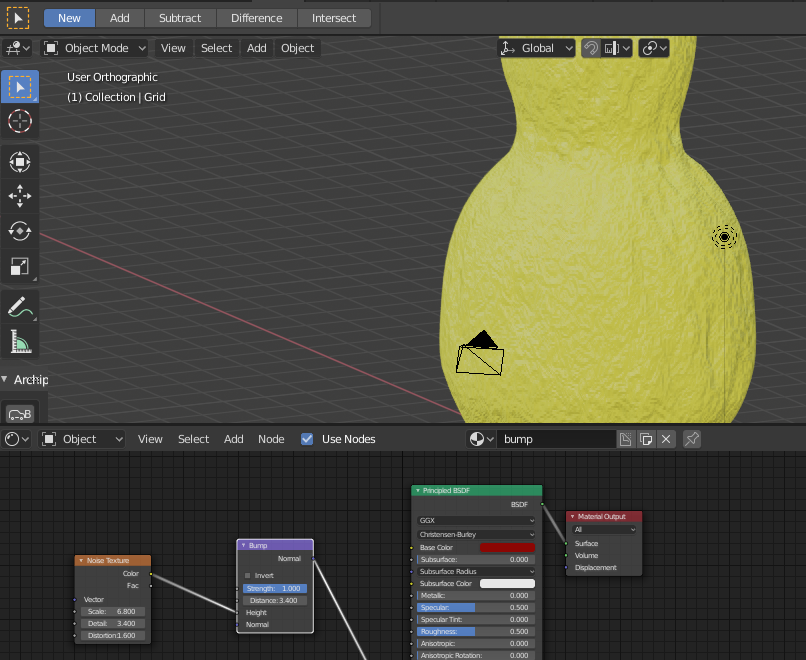Viewport: 806px width, 660px height.
Task: Open the viewport Object menu
Action: (297, 48)
